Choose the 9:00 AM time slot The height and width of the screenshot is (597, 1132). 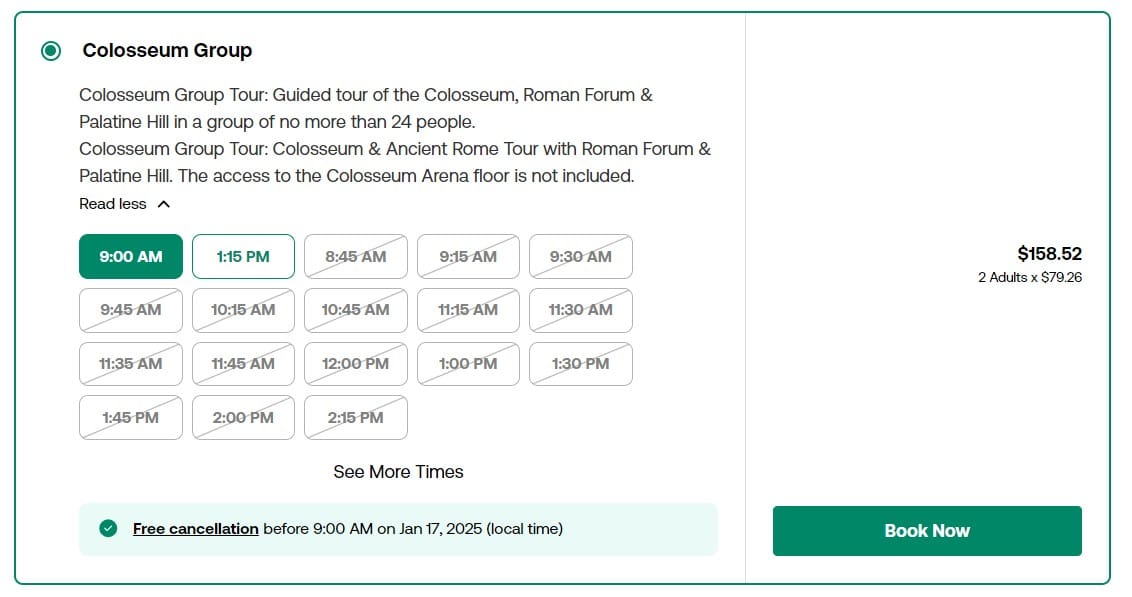click(131, 256)
